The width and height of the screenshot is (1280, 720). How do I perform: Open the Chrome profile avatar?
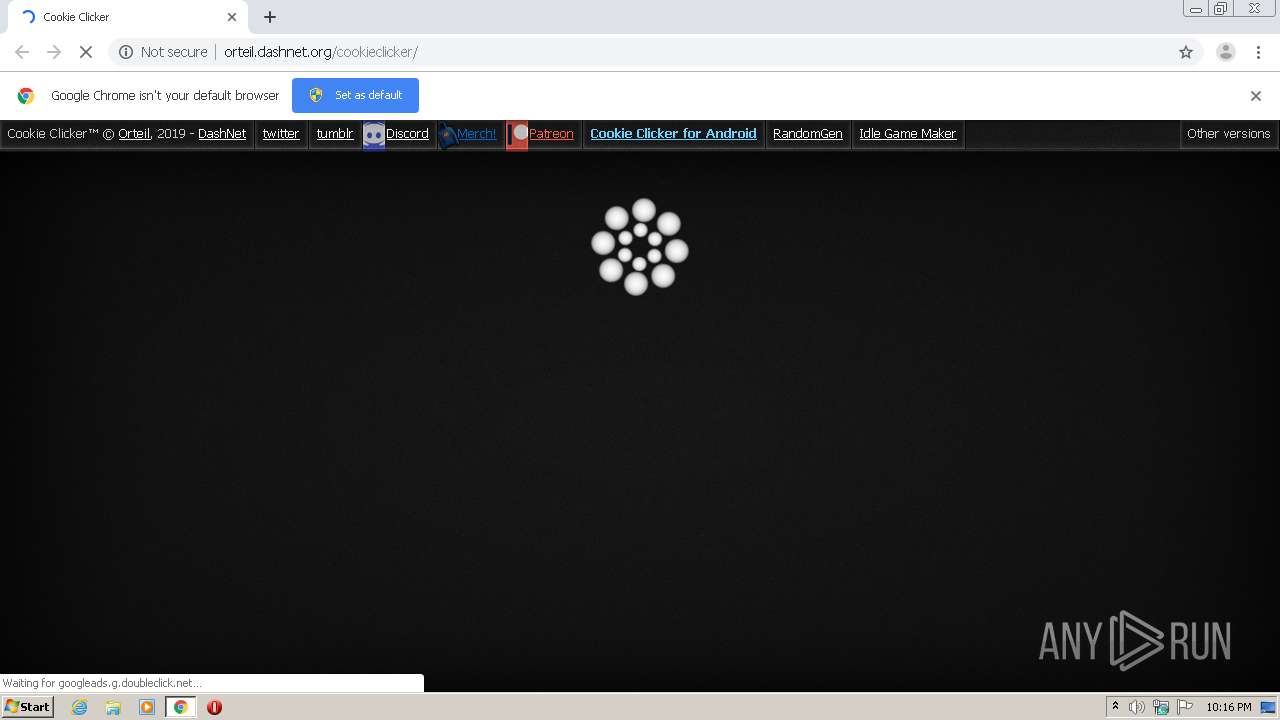1226,52
